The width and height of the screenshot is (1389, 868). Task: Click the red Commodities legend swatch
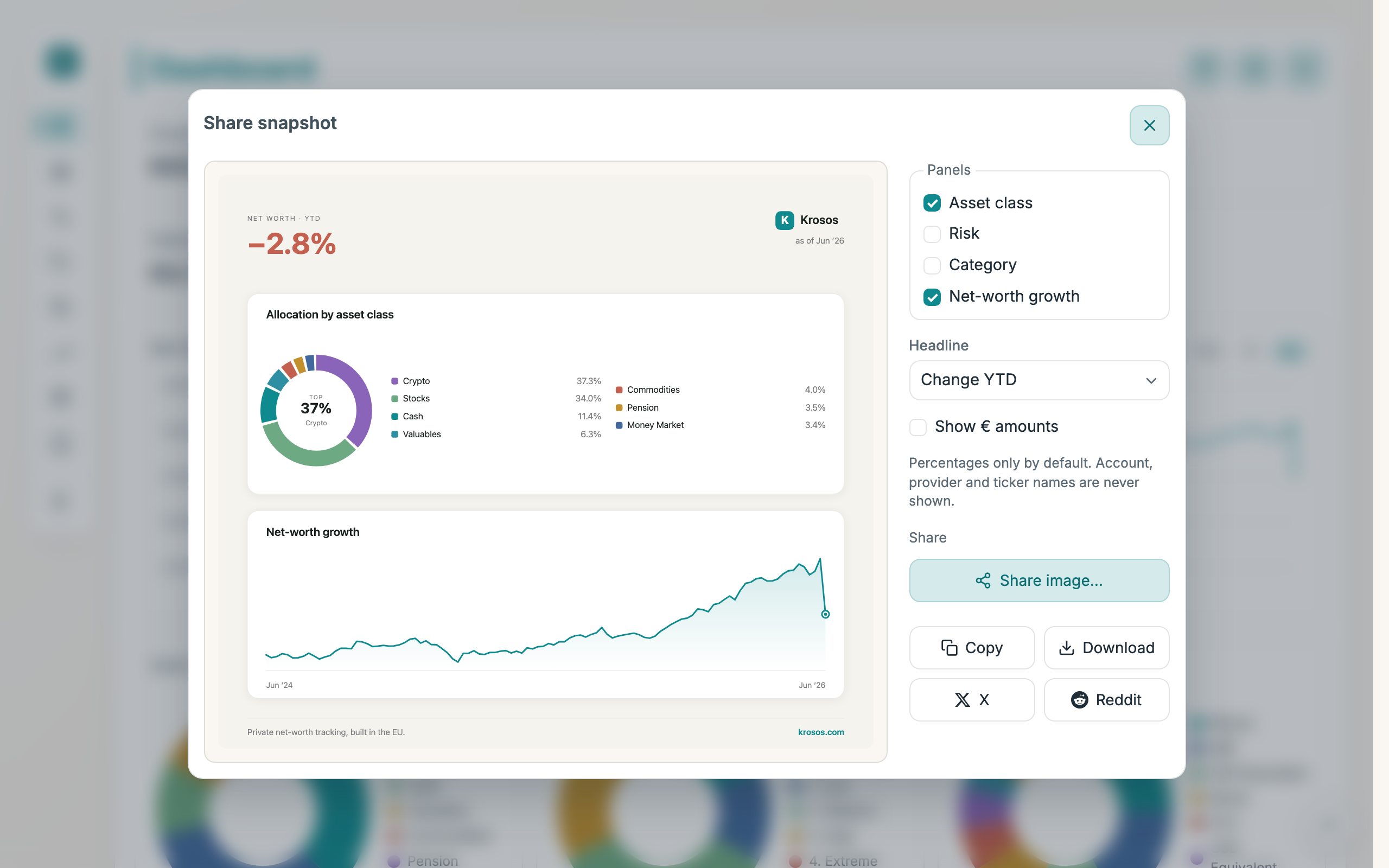tap(619, 390)
